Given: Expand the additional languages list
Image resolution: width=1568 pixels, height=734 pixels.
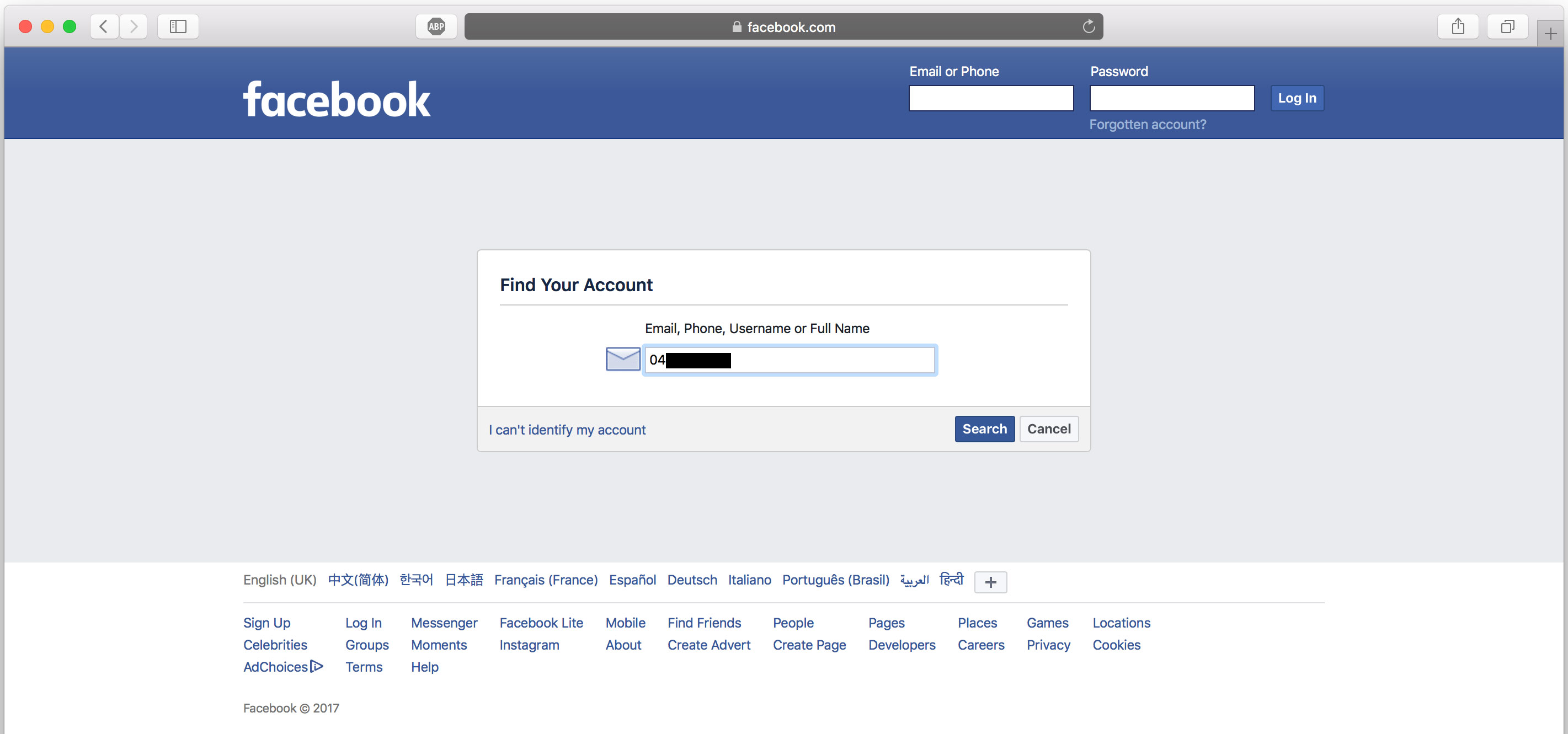Looking at the screenshot, I should [990, 582].
